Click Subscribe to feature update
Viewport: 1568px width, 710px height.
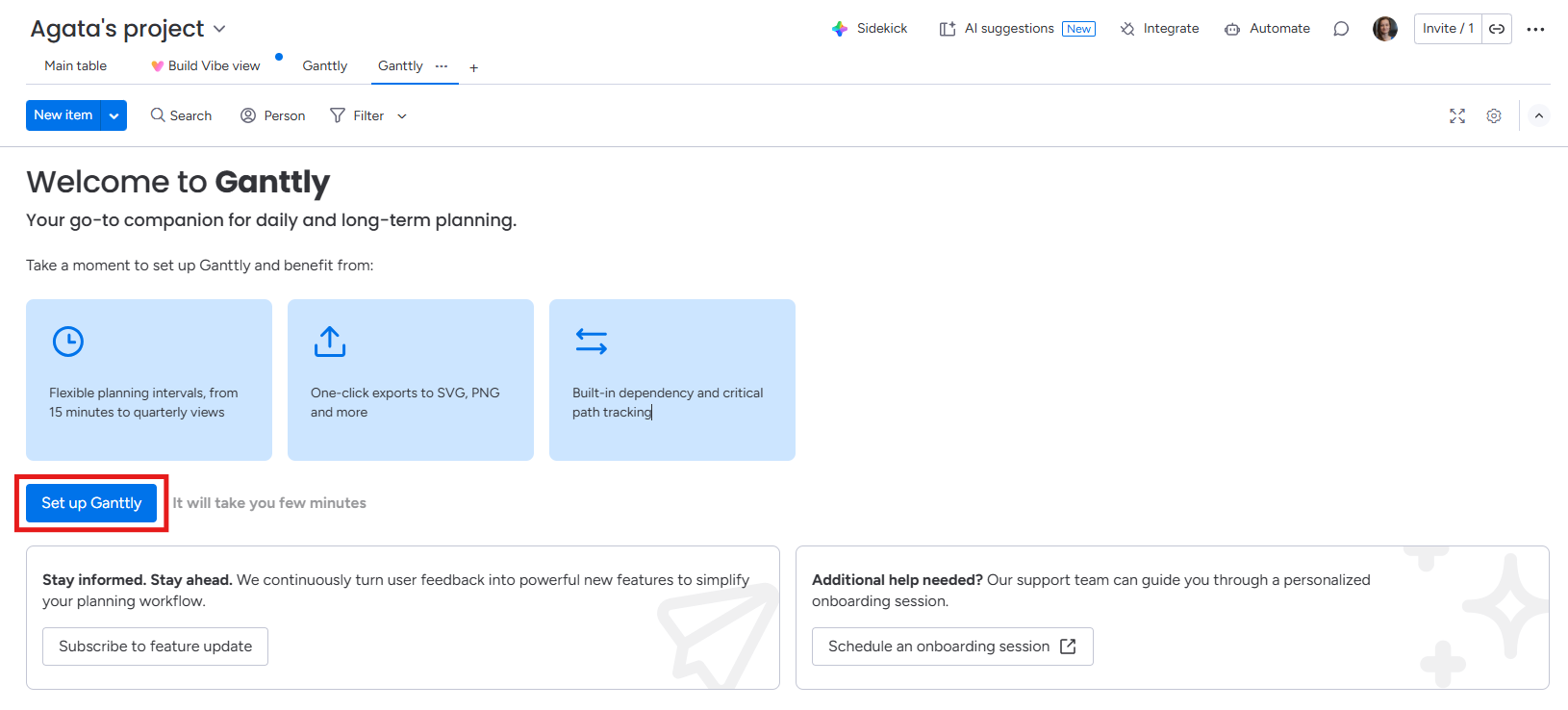(155, 647)
